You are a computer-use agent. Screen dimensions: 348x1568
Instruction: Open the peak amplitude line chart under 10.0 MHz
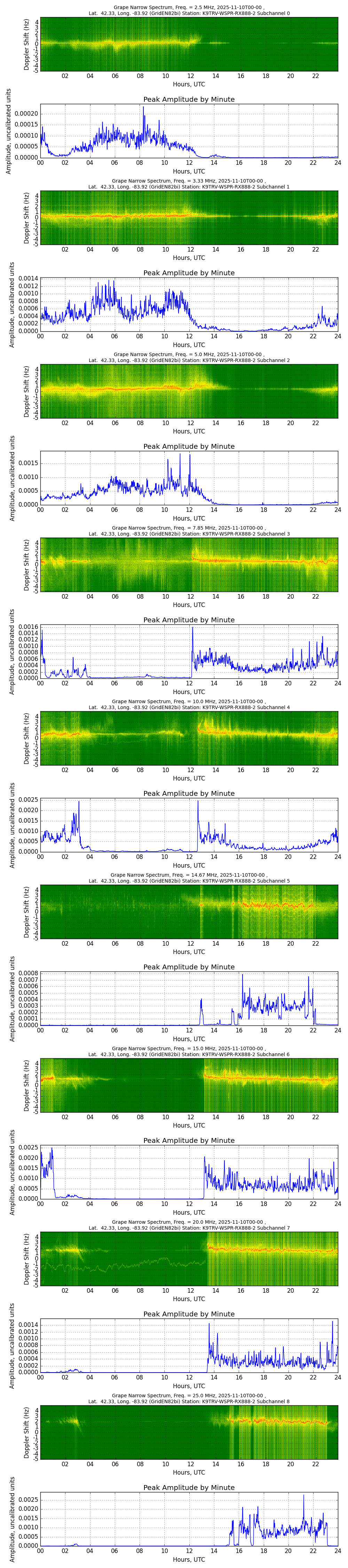(x=189, y=825)
